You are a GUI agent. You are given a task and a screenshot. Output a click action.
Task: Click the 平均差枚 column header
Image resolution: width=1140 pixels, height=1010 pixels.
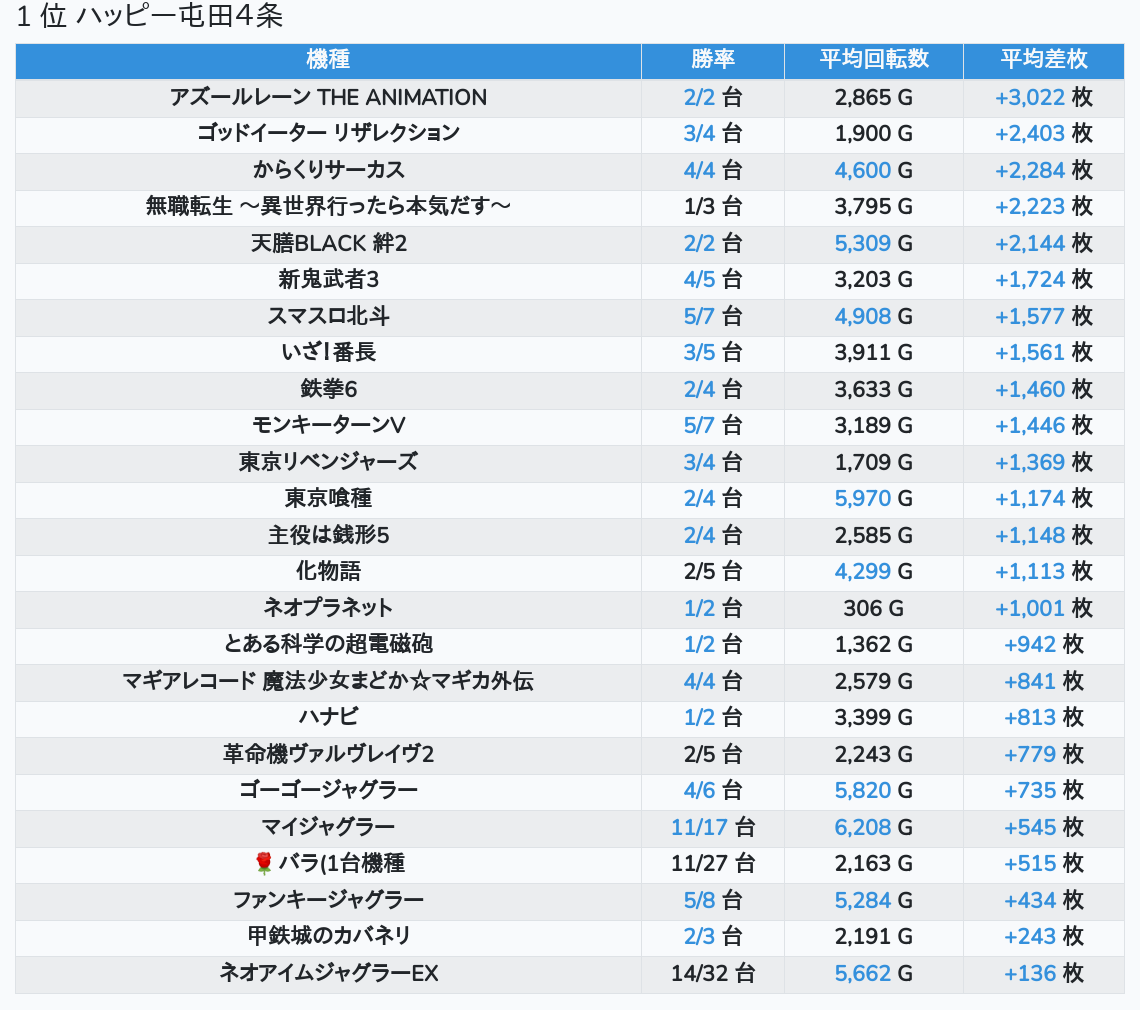(1043, 60)
